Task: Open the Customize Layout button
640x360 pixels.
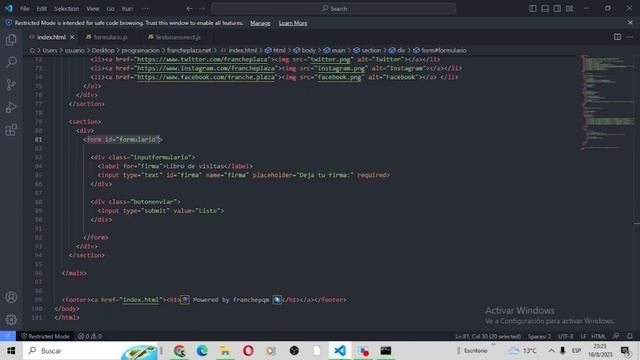Action: coord(569,9)
